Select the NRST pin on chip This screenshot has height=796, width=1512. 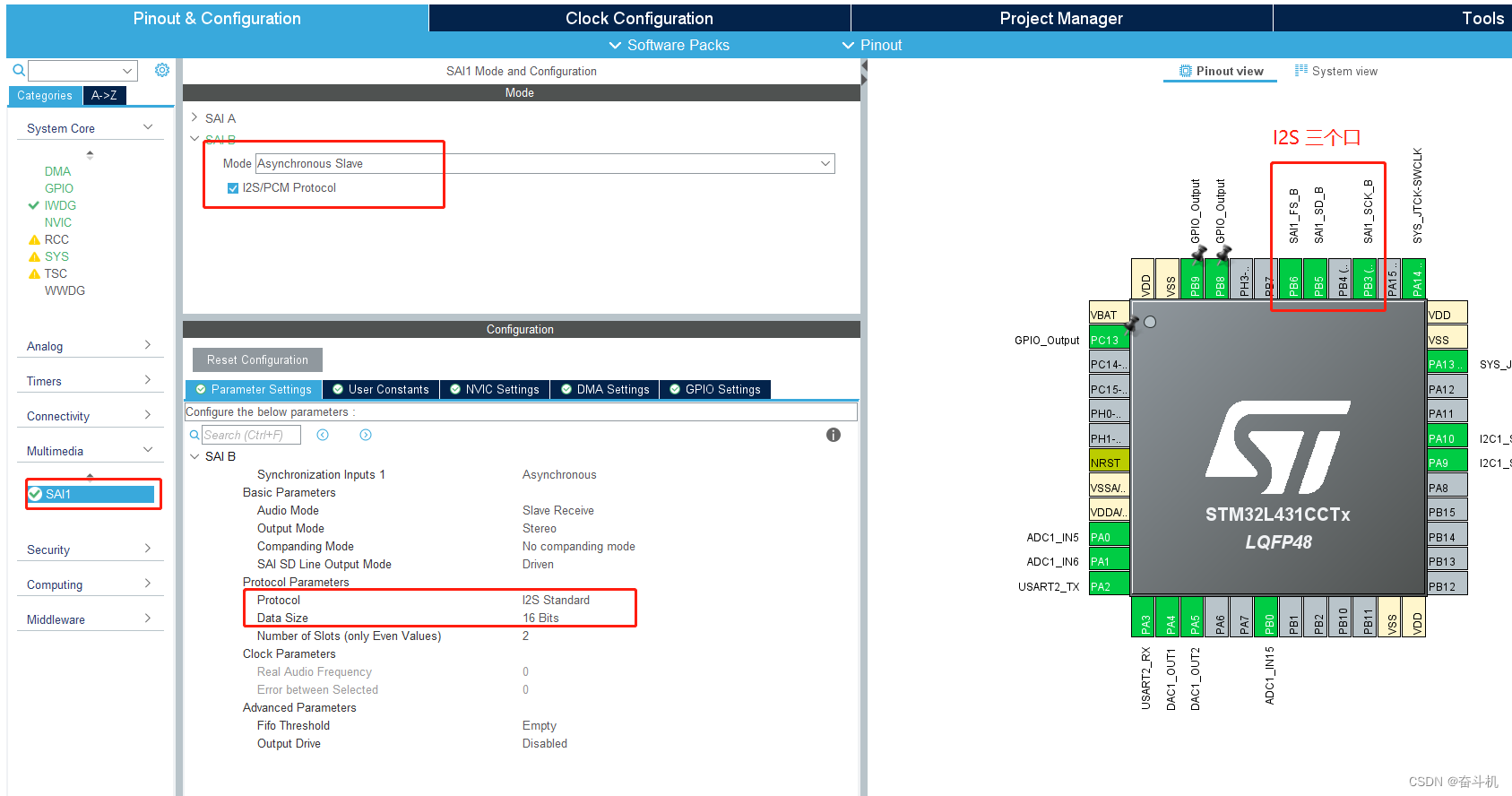(x=1109, y=463)
